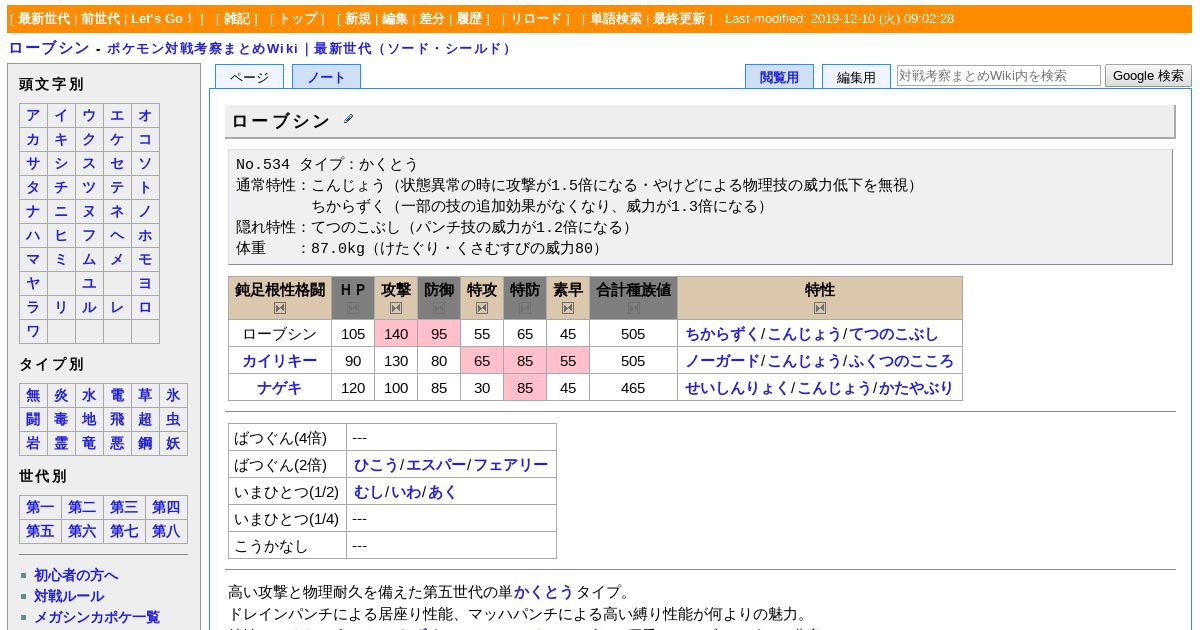Select 炎 in the タイプ別 grid

coord(61,396)
